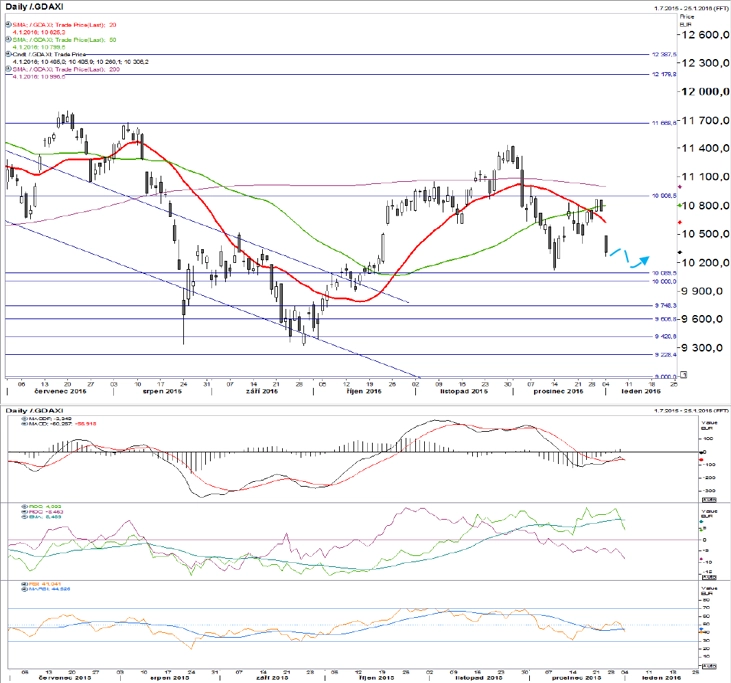The width and height of the screenshot is (731, 683).
Task: Toggle the MACD signal line legend icon
Action: point(24,424)
